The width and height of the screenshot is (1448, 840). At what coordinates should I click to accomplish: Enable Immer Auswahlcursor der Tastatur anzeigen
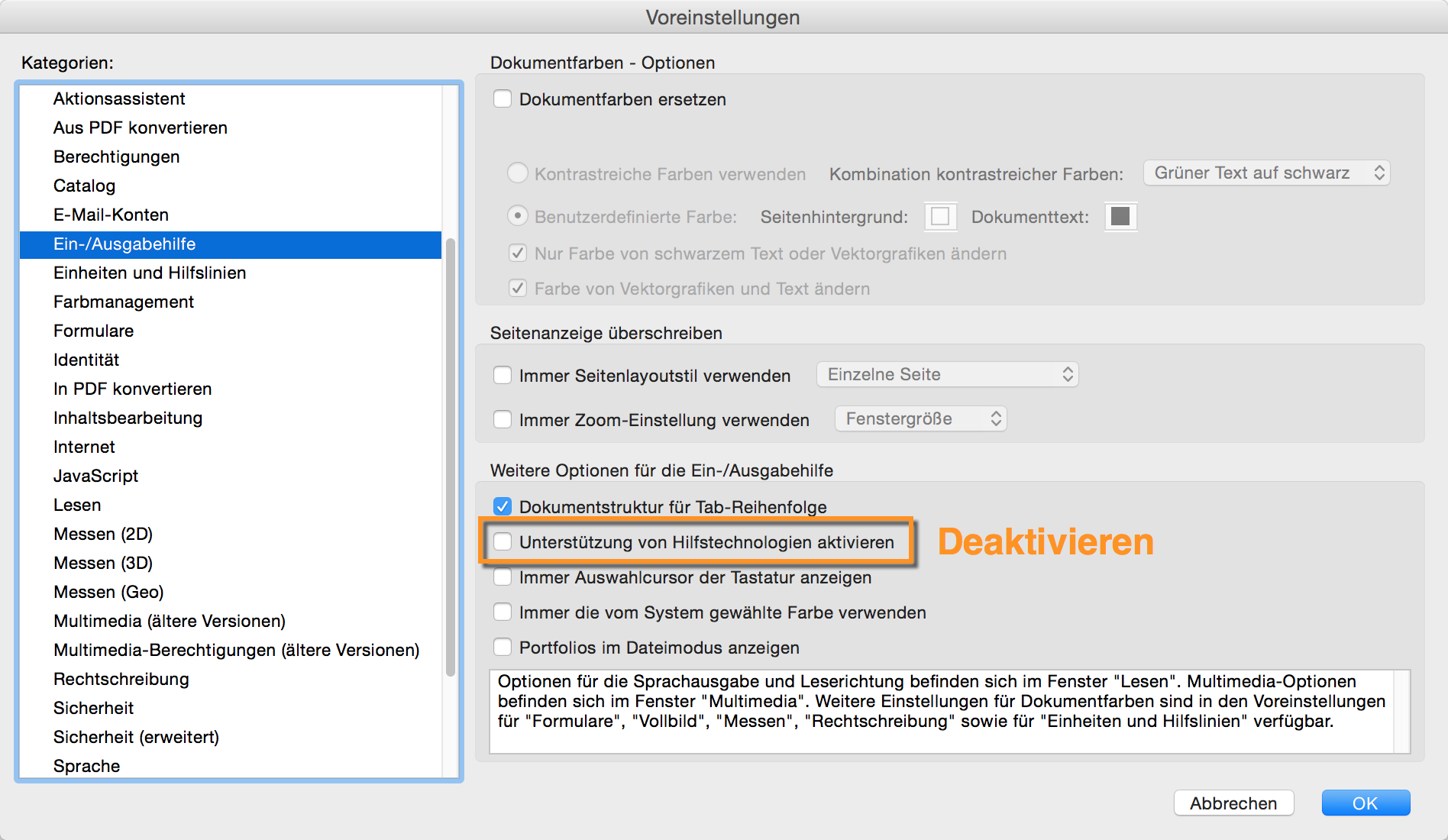click(503, 577)
